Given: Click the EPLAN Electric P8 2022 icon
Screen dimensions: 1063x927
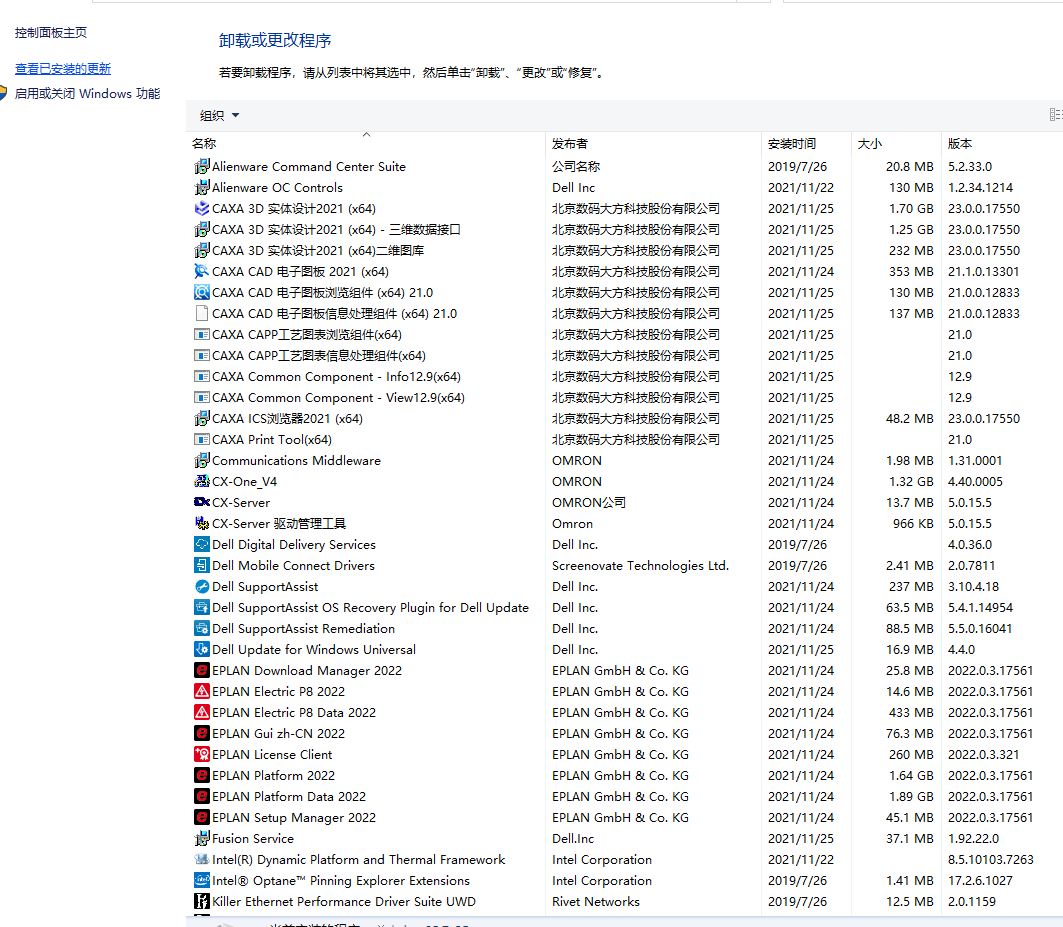Looking at the screenshot, I should click(201, 692).
